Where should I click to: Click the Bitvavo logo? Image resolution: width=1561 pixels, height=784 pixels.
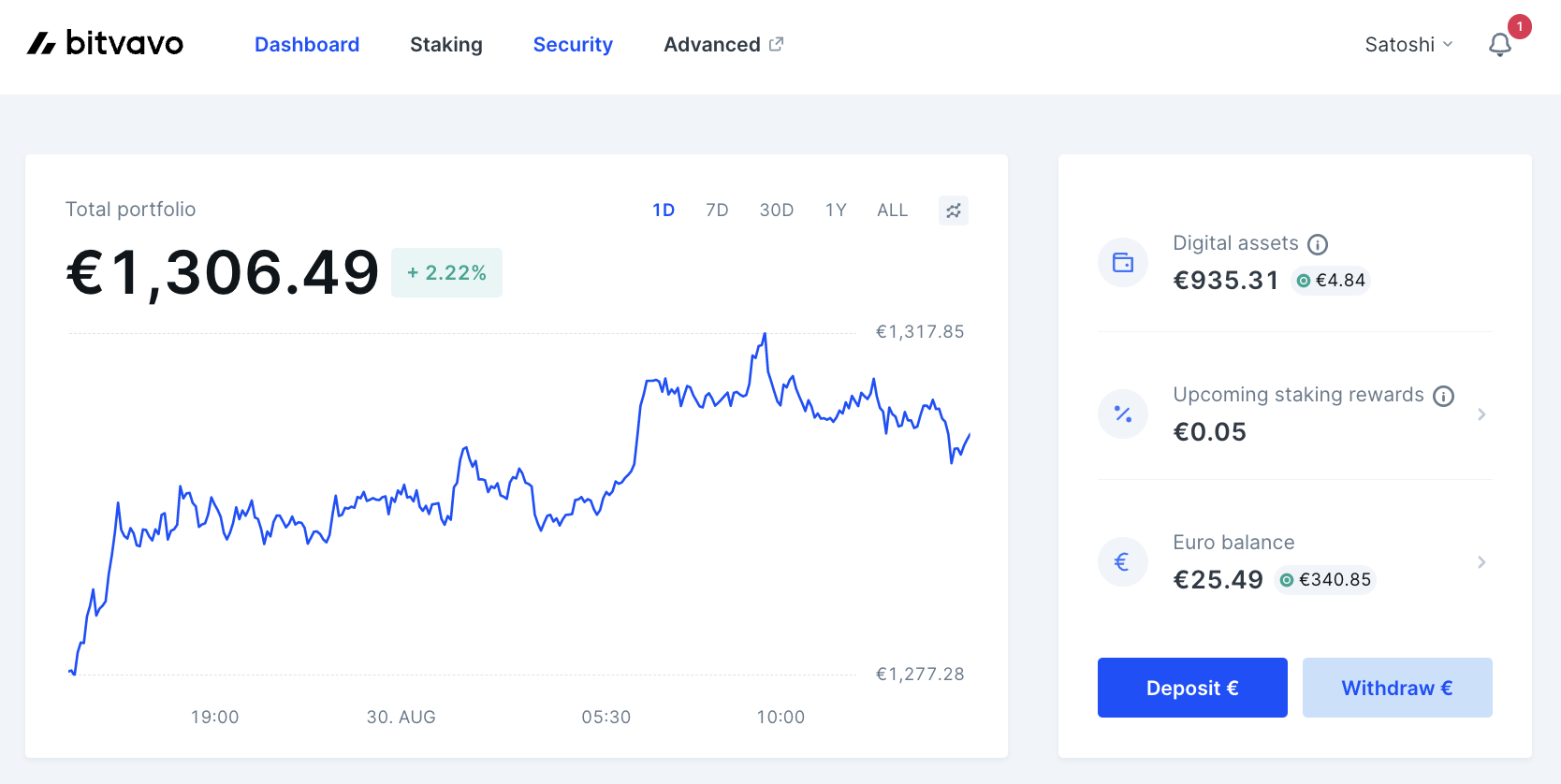(x=105, y=43)
